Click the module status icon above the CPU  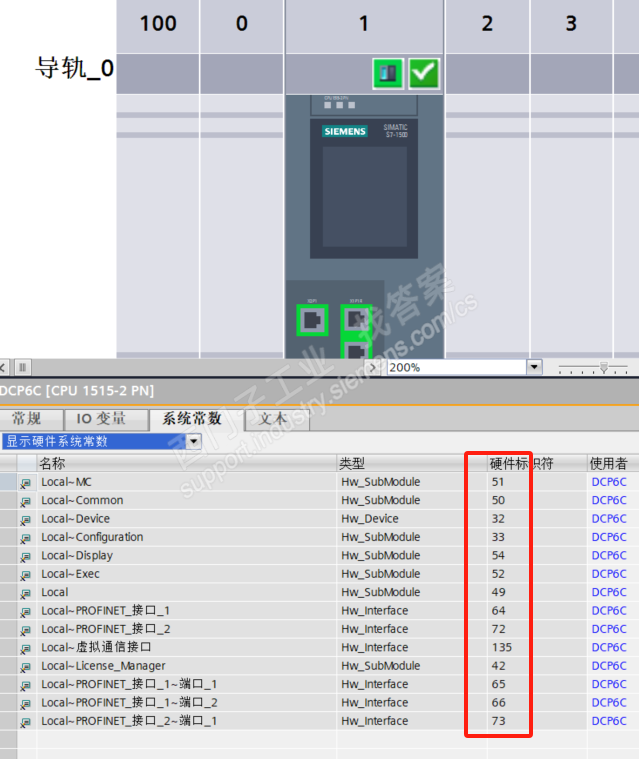(388, 73)
